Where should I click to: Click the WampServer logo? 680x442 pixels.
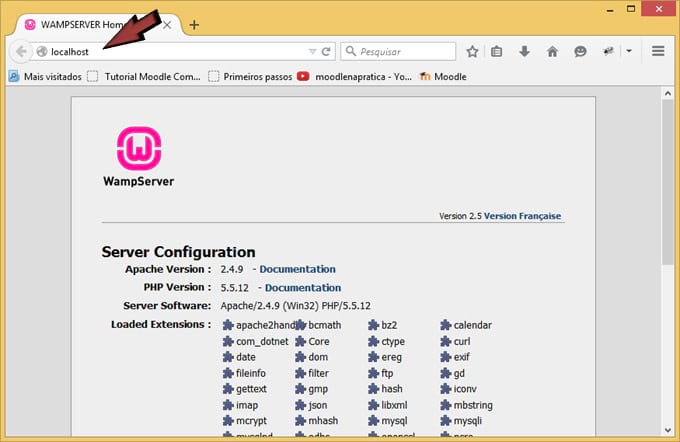click(x=139, y=157)
